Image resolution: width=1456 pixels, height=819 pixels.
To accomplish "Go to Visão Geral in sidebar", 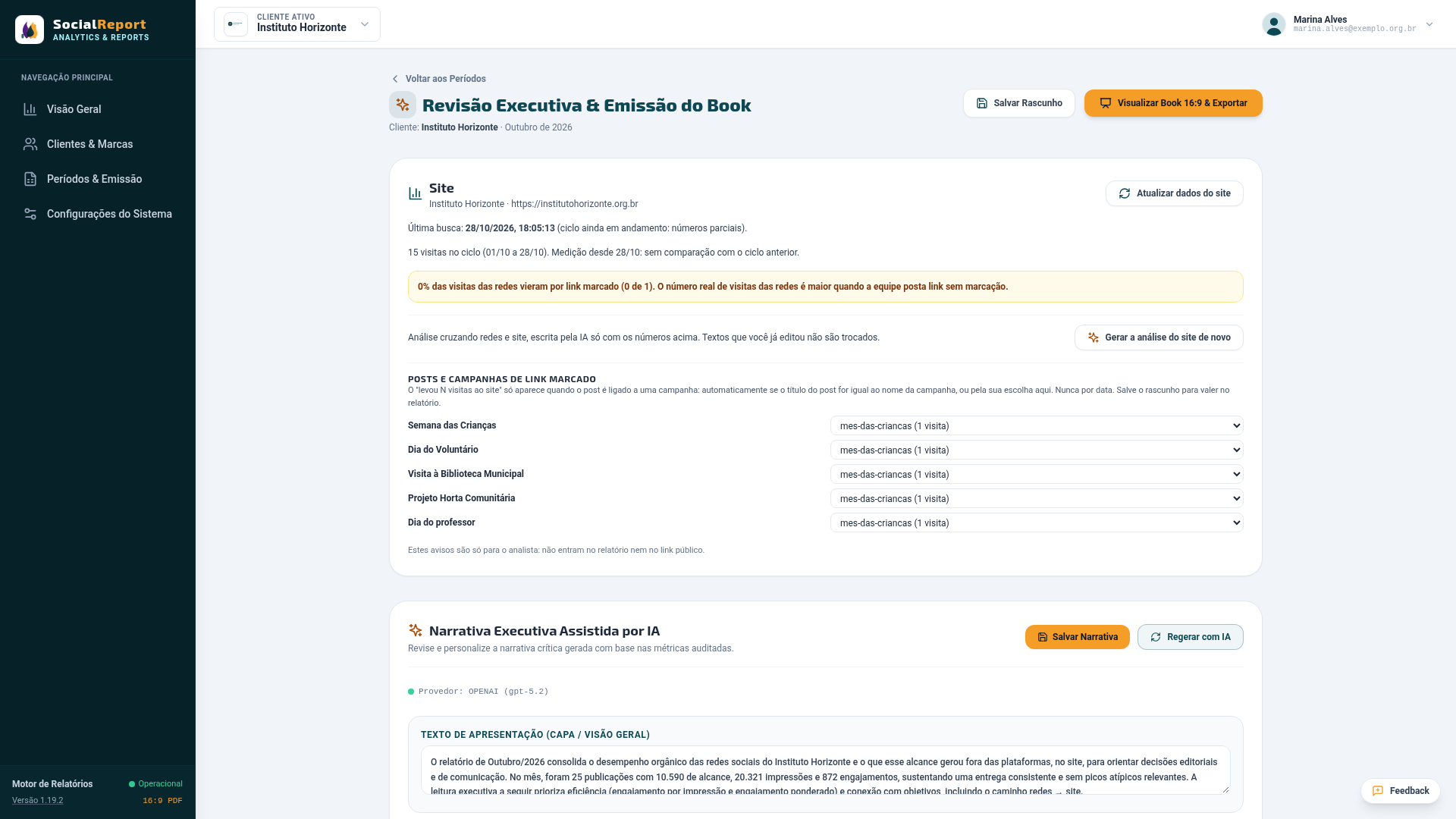I will tap(98, 109).
